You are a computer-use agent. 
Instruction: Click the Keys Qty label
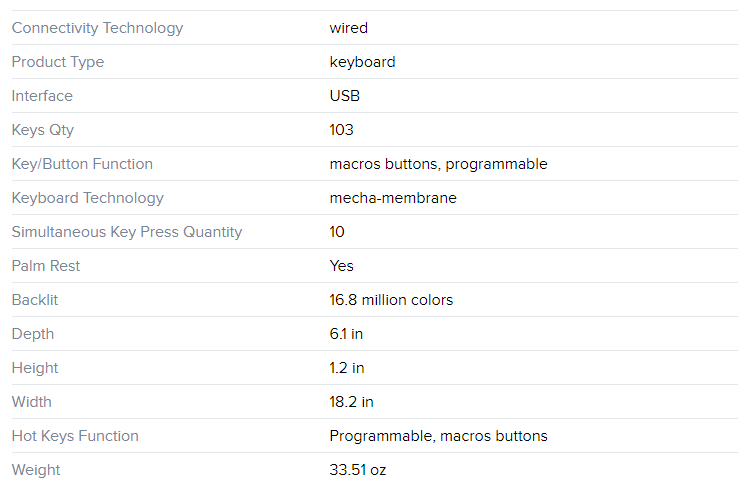click(43, 130)
